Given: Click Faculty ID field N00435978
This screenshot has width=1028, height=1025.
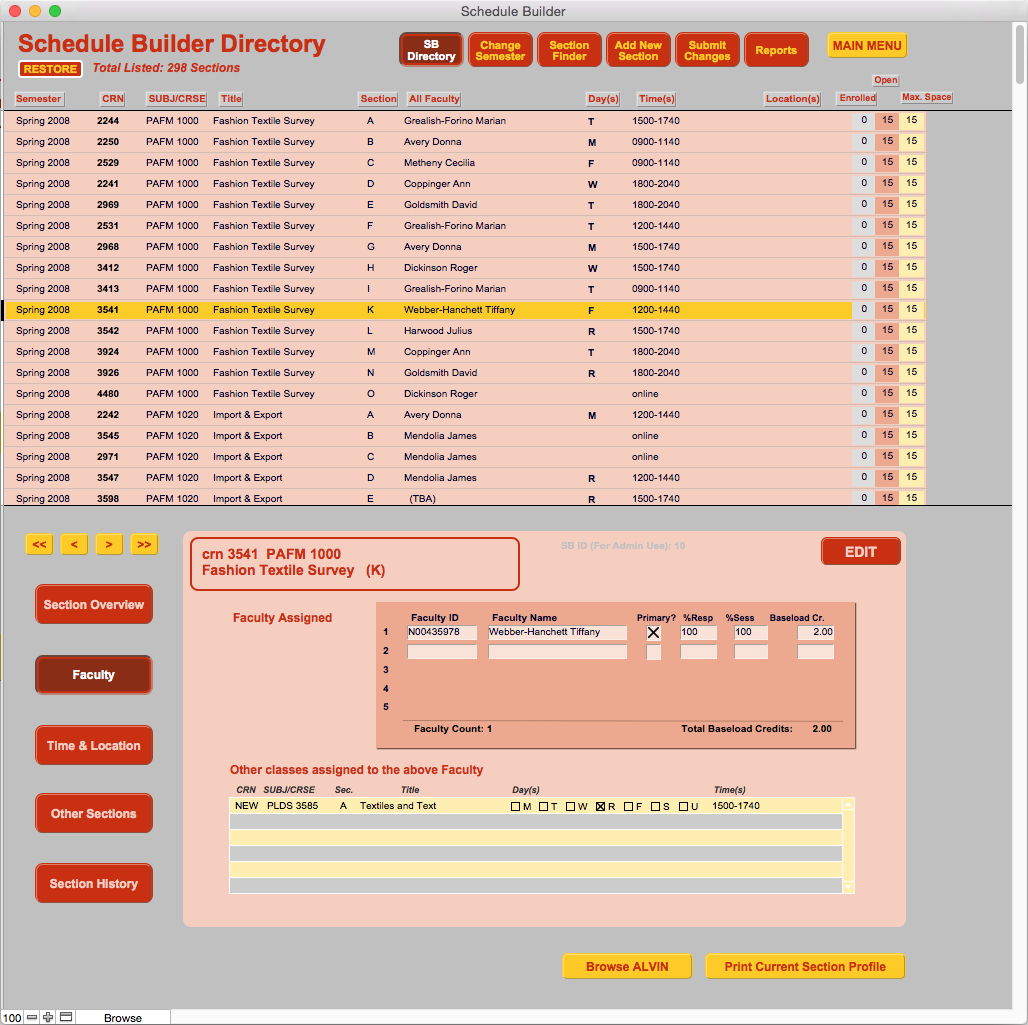Looking at the screenshot, I should (x=442, y=633).
